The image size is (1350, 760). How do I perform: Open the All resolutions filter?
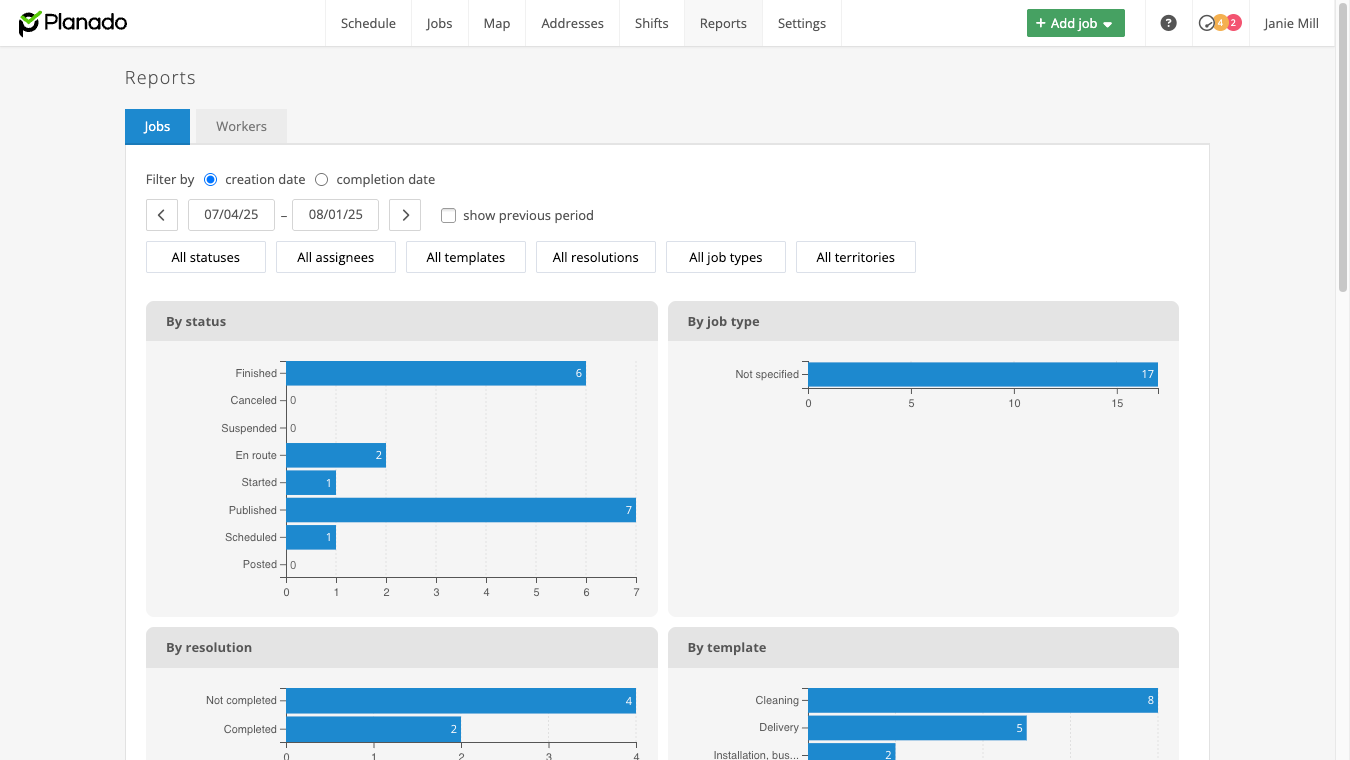pos(596,257)
